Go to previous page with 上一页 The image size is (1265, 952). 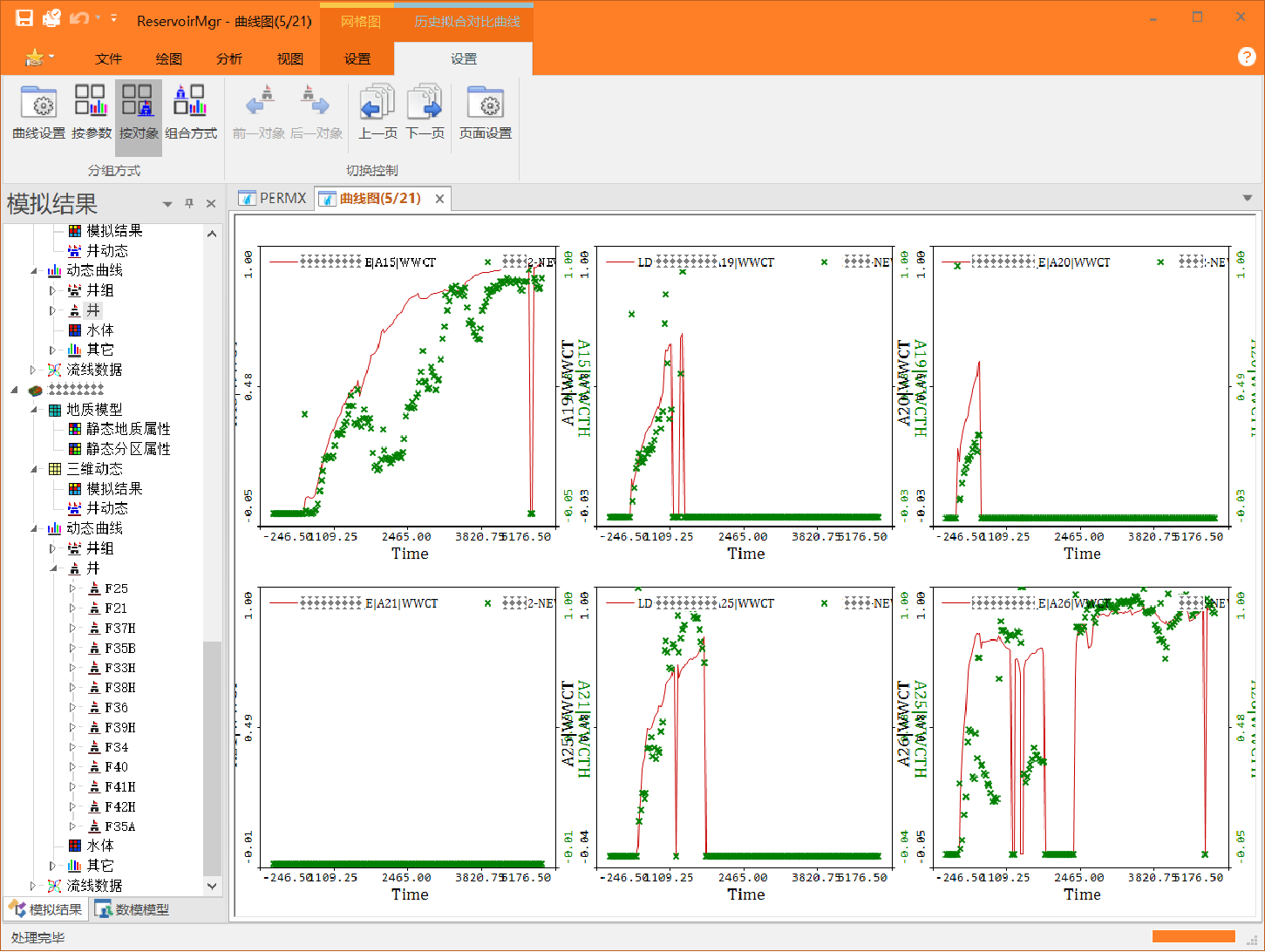(x=377, y=112)
